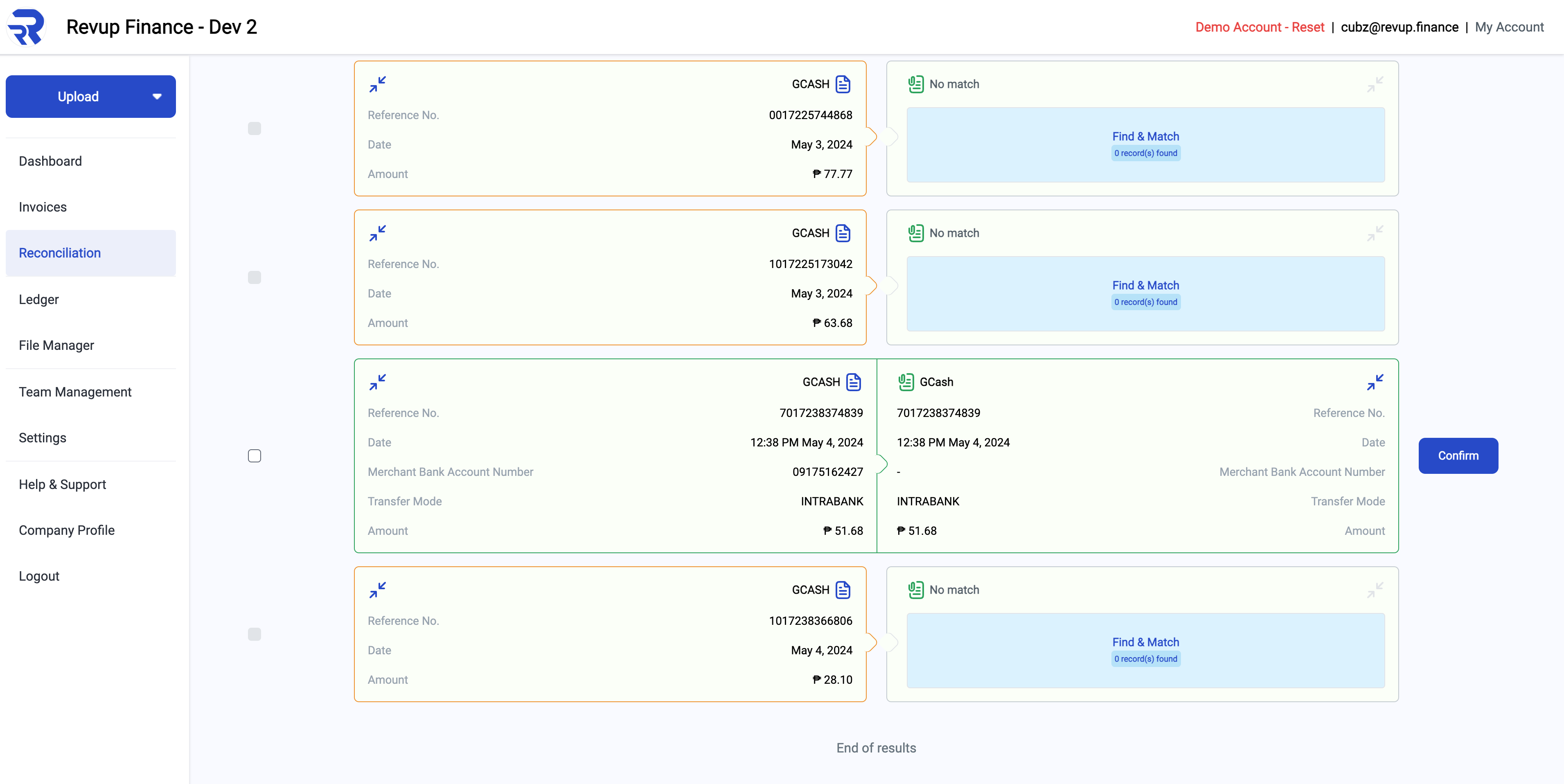Navigate to File Manager

coord(90,345)
